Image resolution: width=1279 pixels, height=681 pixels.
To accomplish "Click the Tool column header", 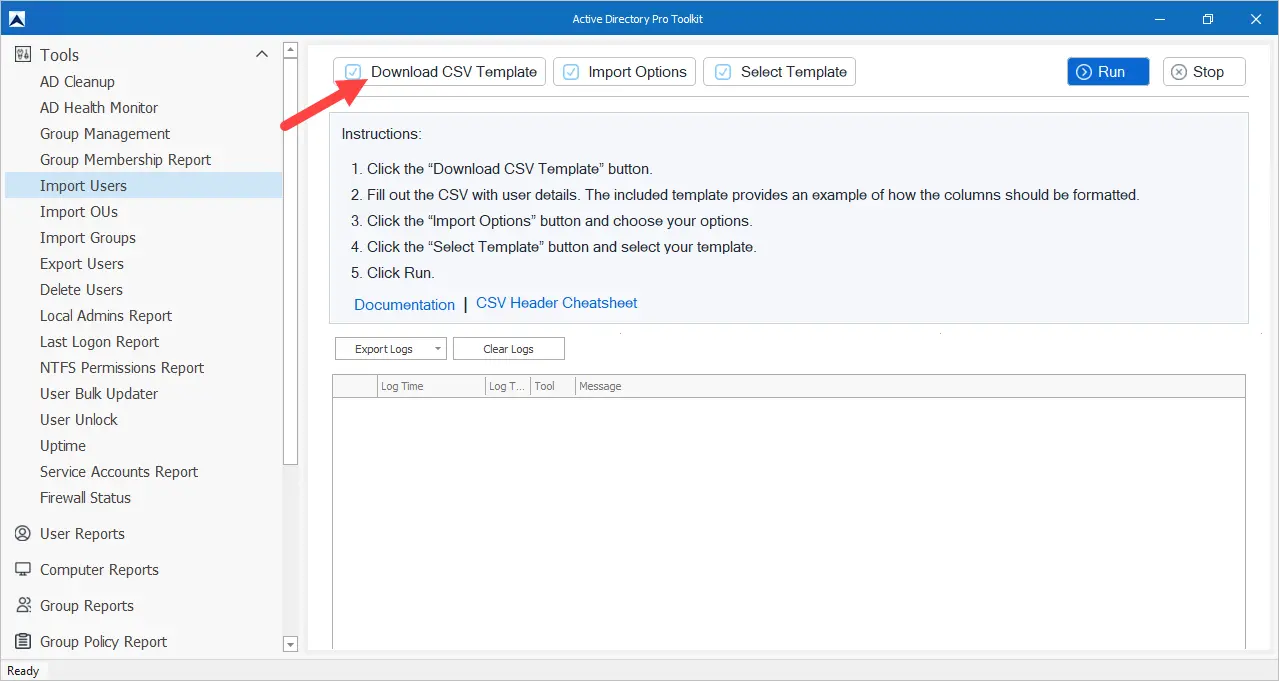I will point(553,386).
